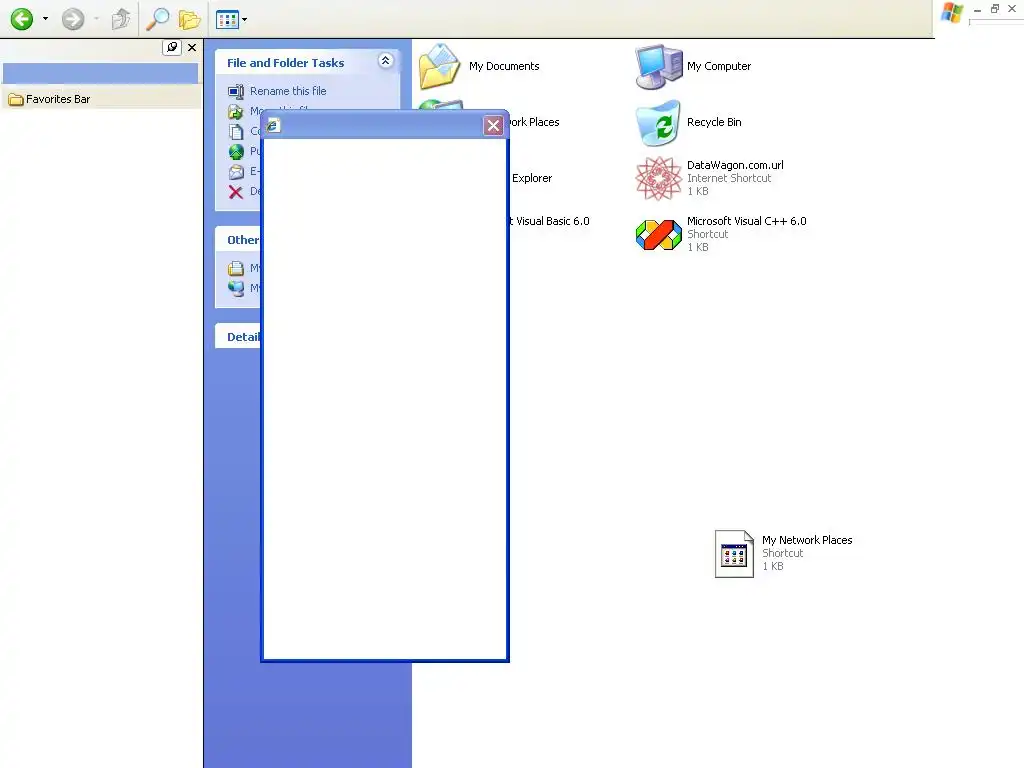Click the Microsoft Visual C++ 6.0 label

point(746,221)
